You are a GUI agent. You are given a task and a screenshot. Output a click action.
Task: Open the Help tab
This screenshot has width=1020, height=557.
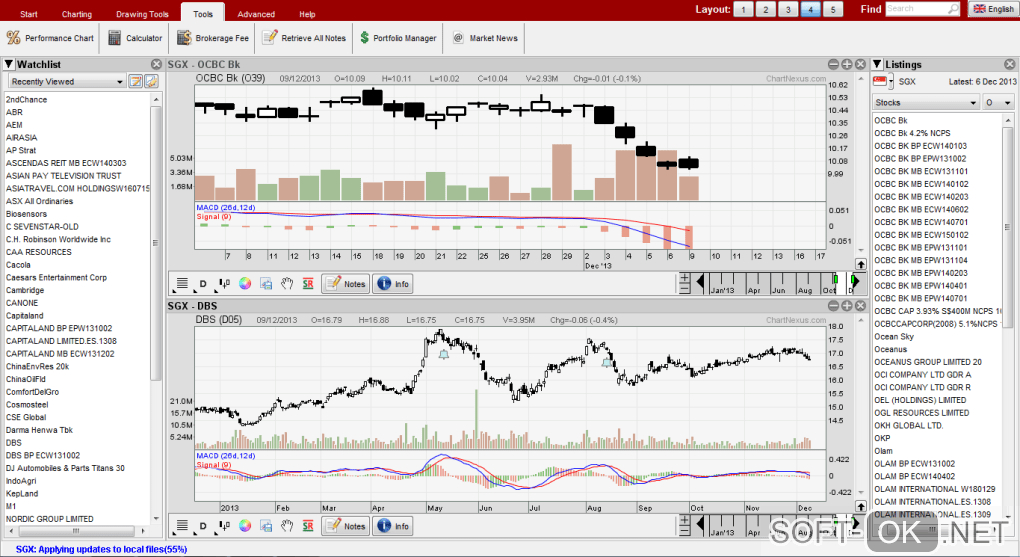307,14
